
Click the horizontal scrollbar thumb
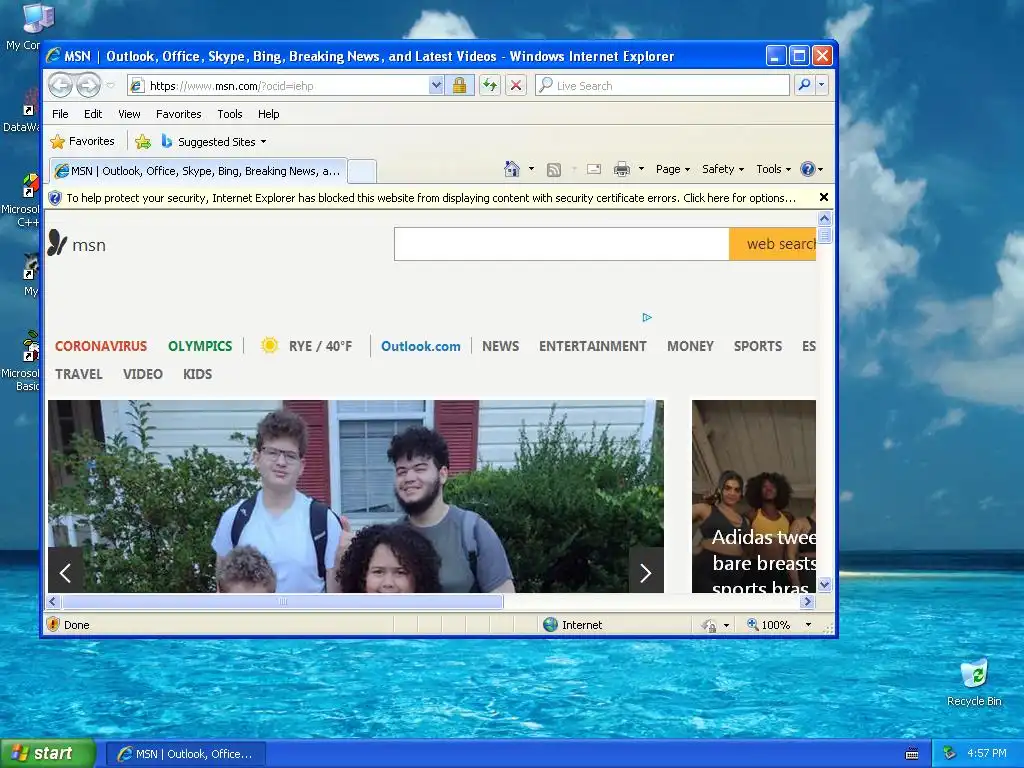[x=282, y=601]
